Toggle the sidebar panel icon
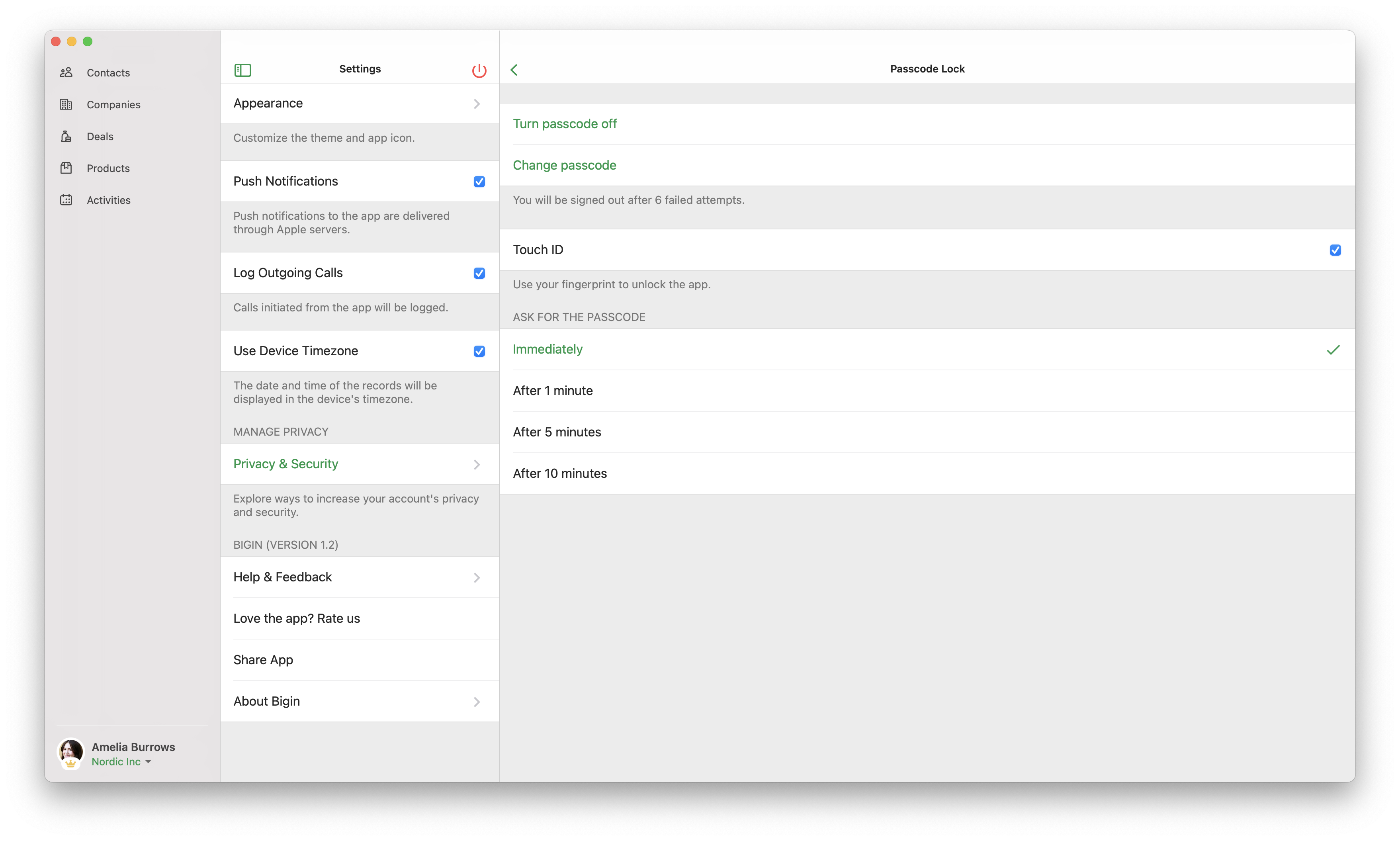The height and width of the screenshot is (841, 1400). [242, 70]
